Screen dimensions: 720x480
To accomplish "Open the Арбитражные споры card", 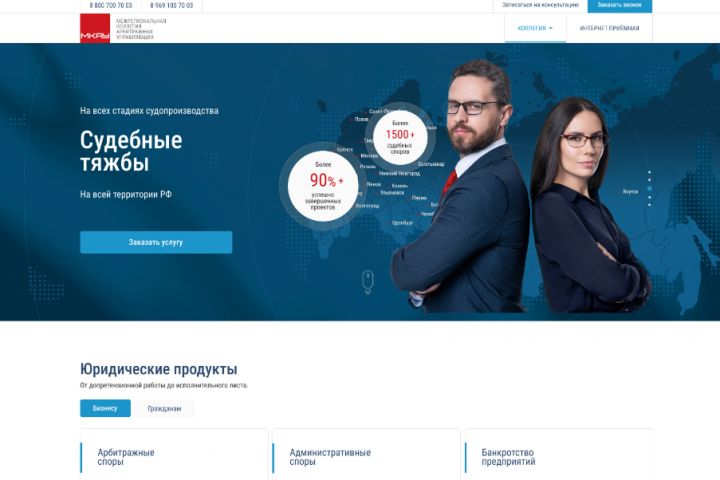I will click(174, 455).
